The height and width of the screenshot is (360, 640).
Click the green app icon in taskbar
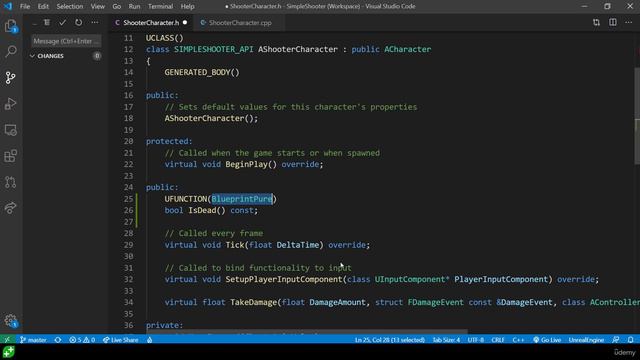pyautogui.click(x=9, y=352)
